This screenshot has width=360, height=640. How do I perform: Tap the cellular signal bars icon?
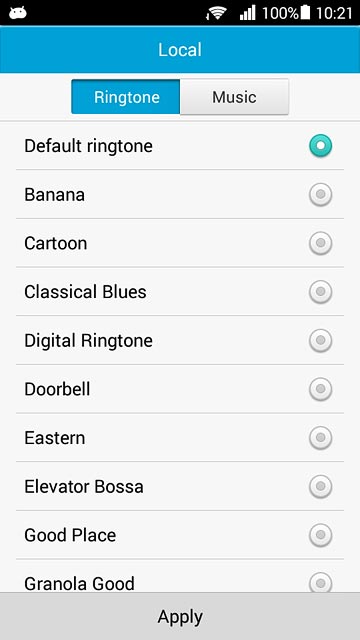click(247, 13)
